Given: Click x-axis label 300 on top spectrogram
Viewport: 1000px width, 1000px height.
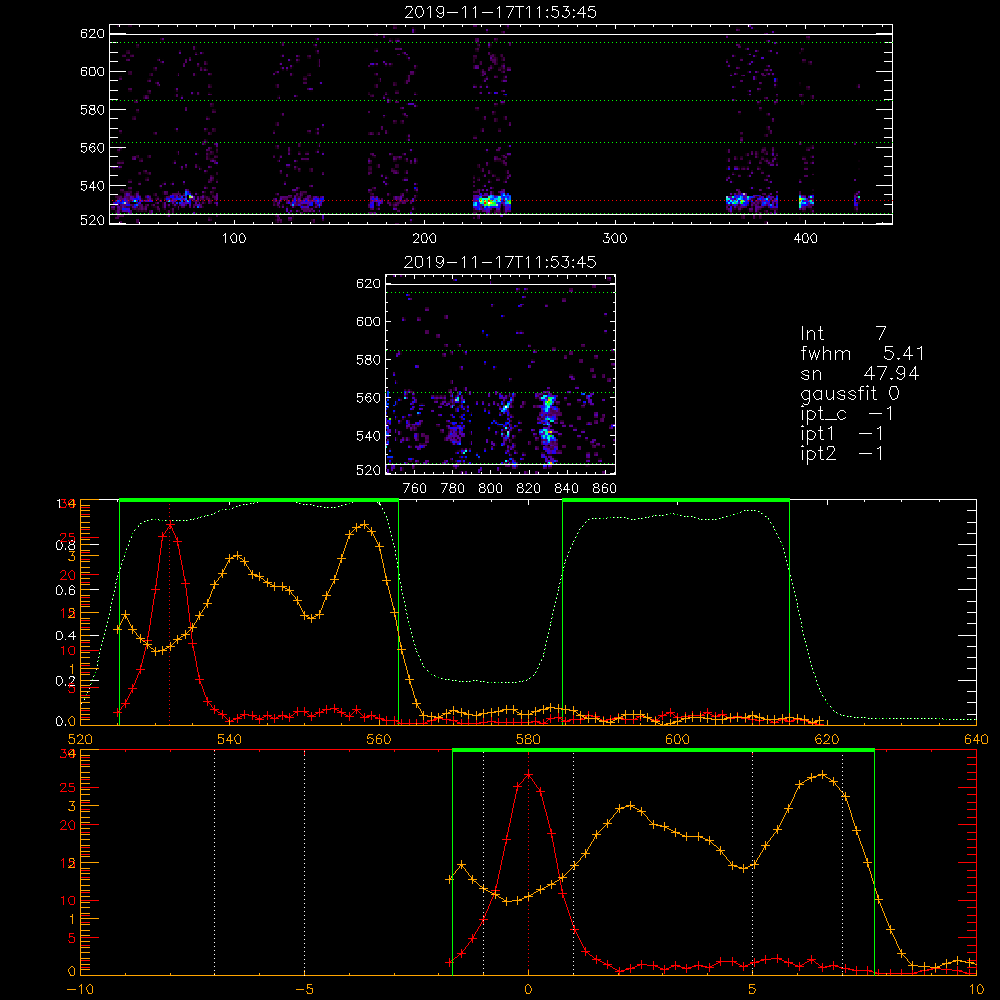Looking at the screenshot, I should point(615,239).
